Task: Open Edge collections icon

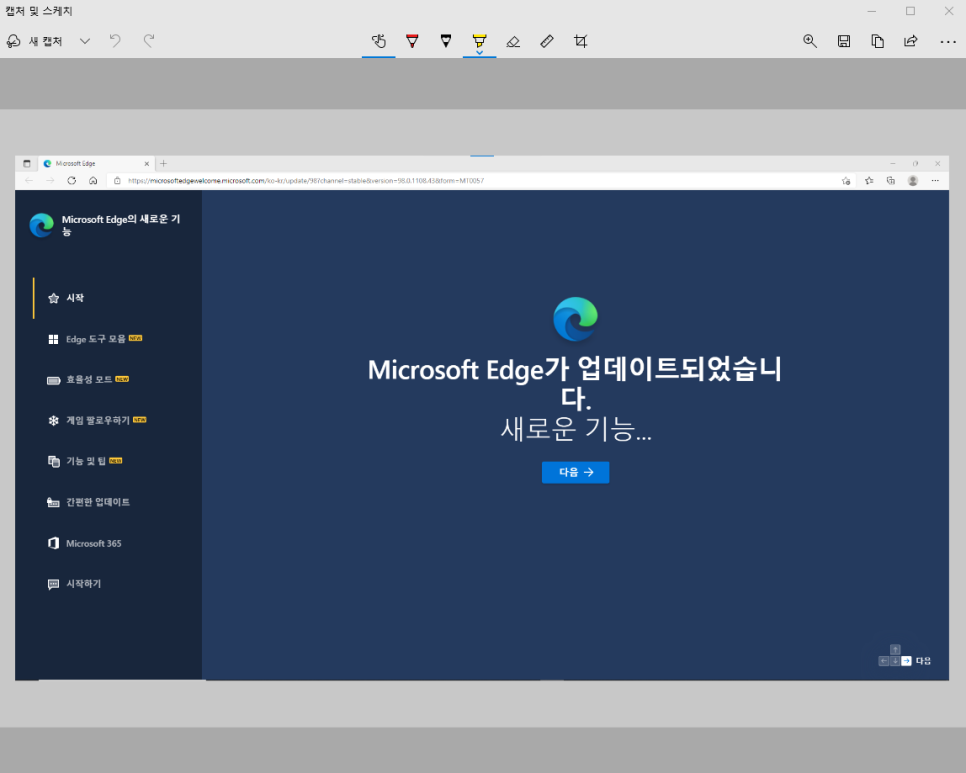Action: 890,180
